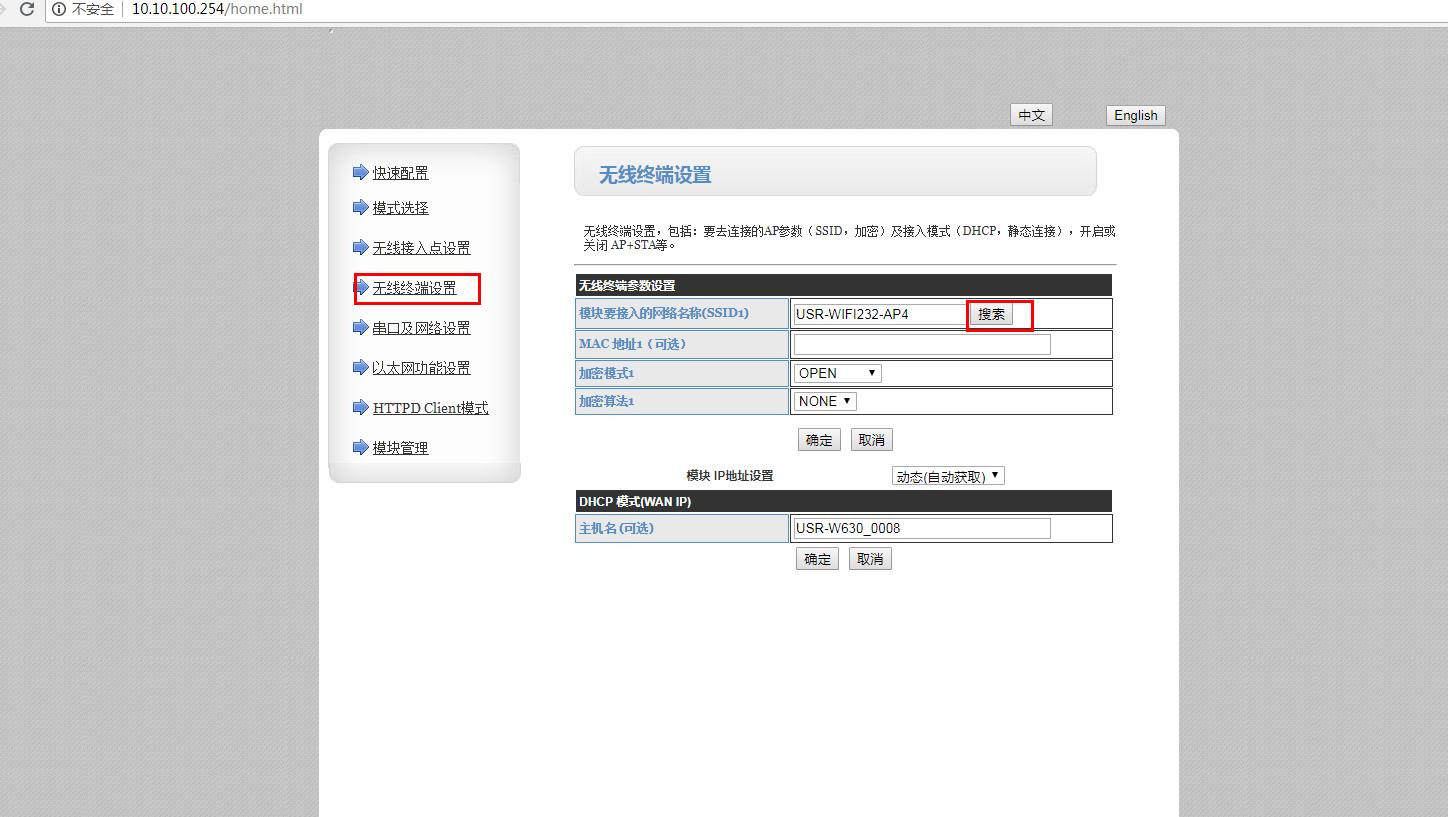Screen dimensions: 1448x817
Task: Open the 加密模式1 dropdown showing OPEN
Action: point(837,373)
